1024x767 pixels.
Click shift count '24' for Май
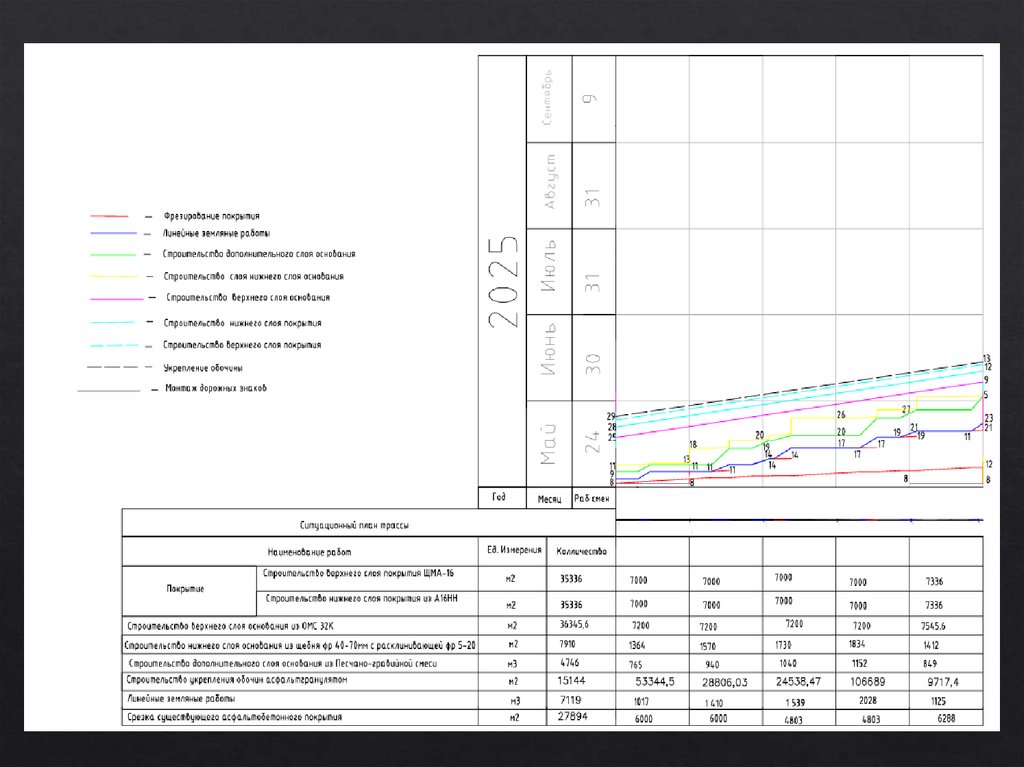(x=592, y=442)
